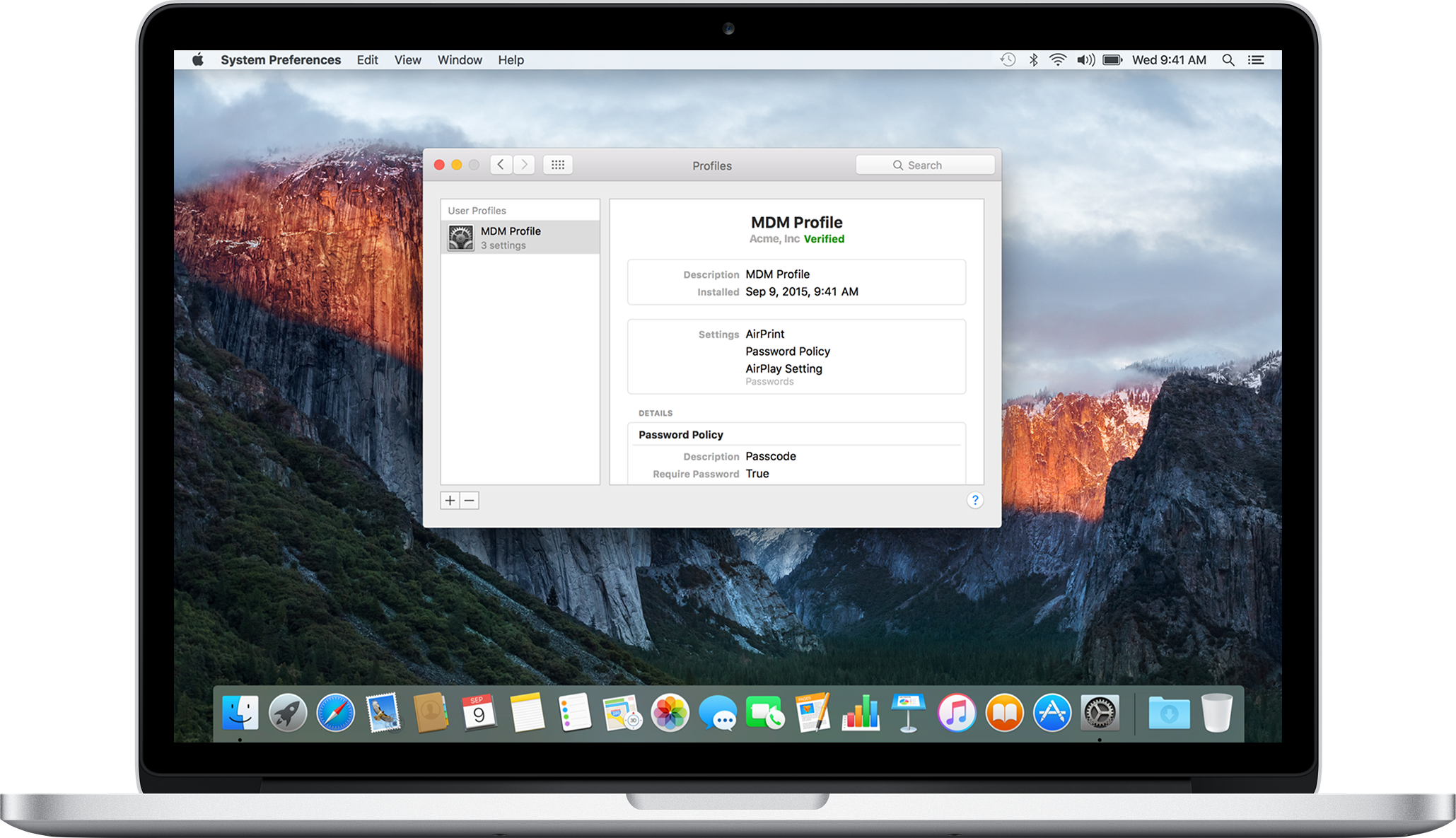Screen dimensions: 1456x838
Task: Open Mail stamp icon in Dock
Action: [x=383, y=713]
